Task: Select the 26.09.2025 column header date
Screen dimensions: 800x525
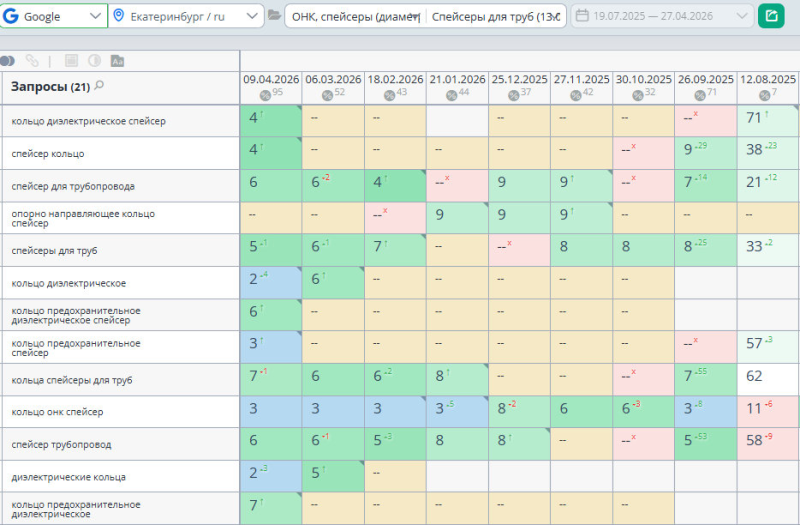Action: 706,80
